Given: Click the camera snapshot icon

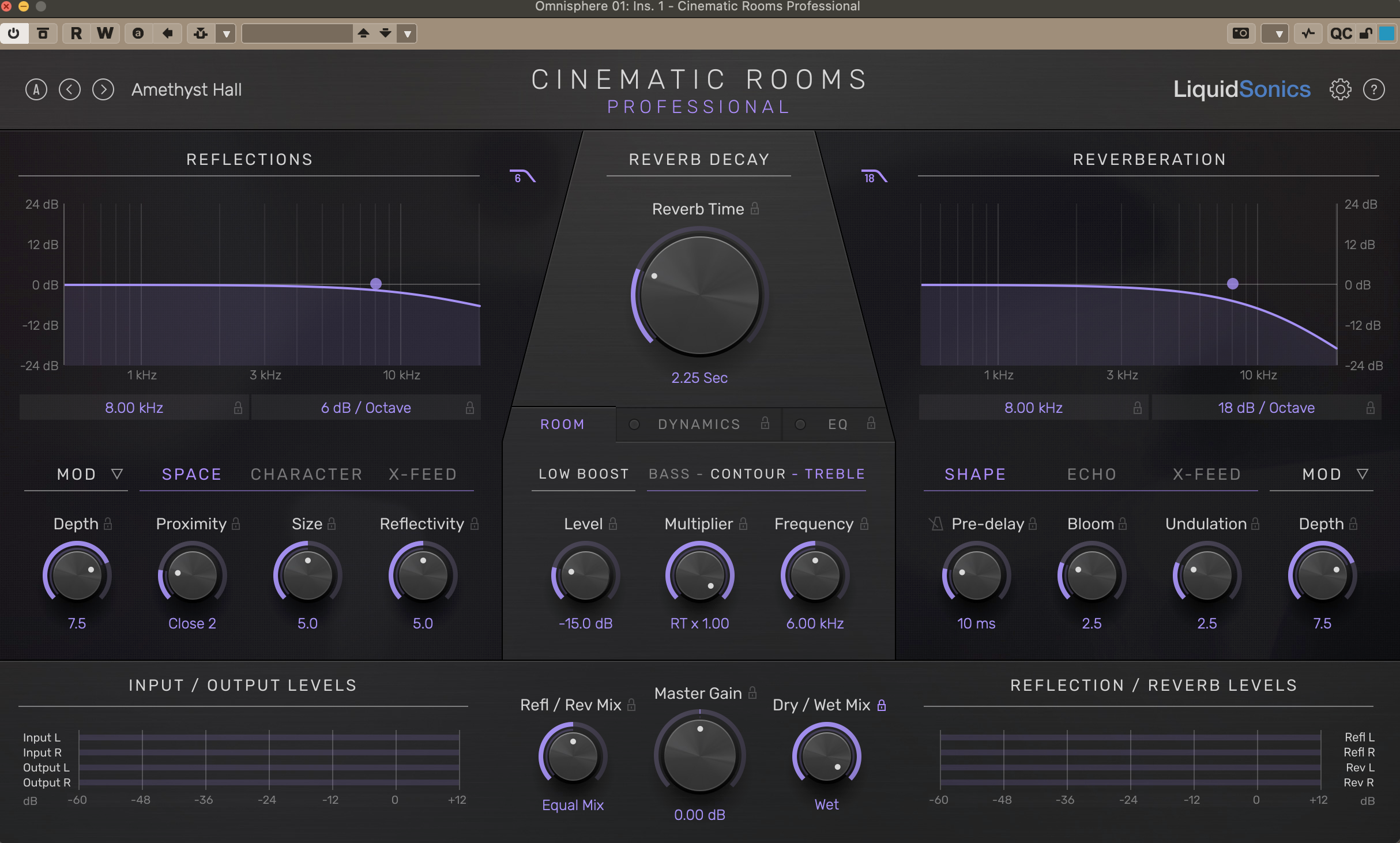Looking at the screenshot, I should (x=1241, y=33).
